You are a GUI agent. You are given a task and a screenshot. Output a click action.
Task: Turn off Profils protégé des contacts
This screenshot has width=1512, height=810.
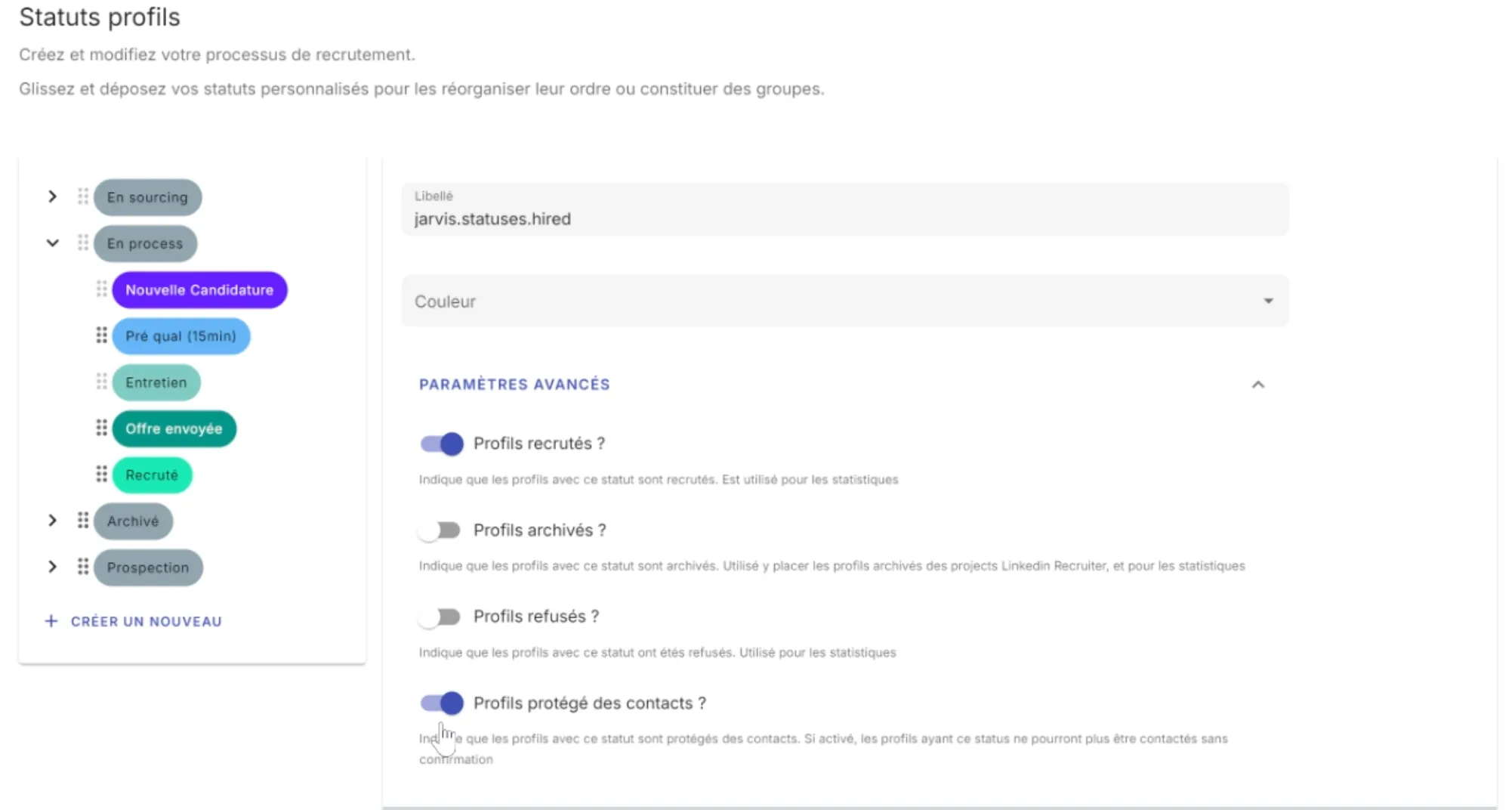point(440,703)
